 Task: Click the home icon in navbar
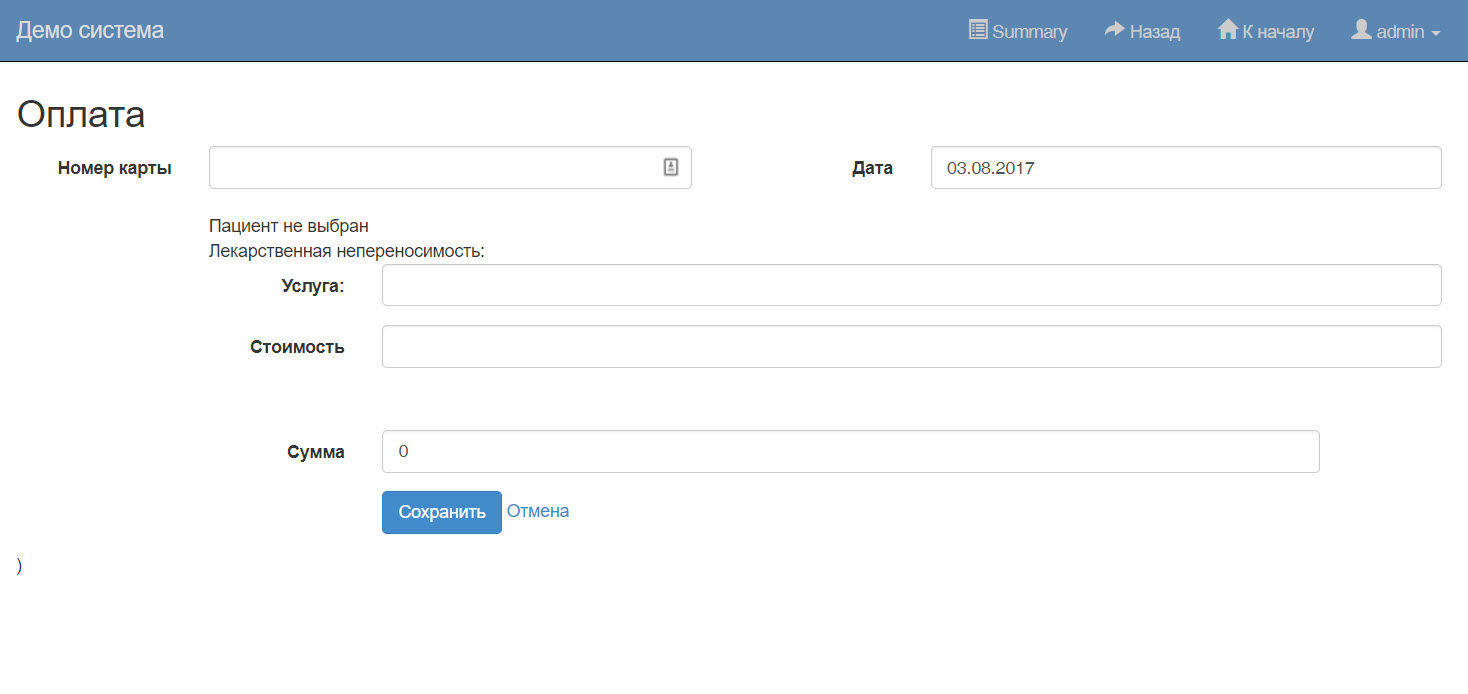pyautogui.click(x=1227, y=30)
